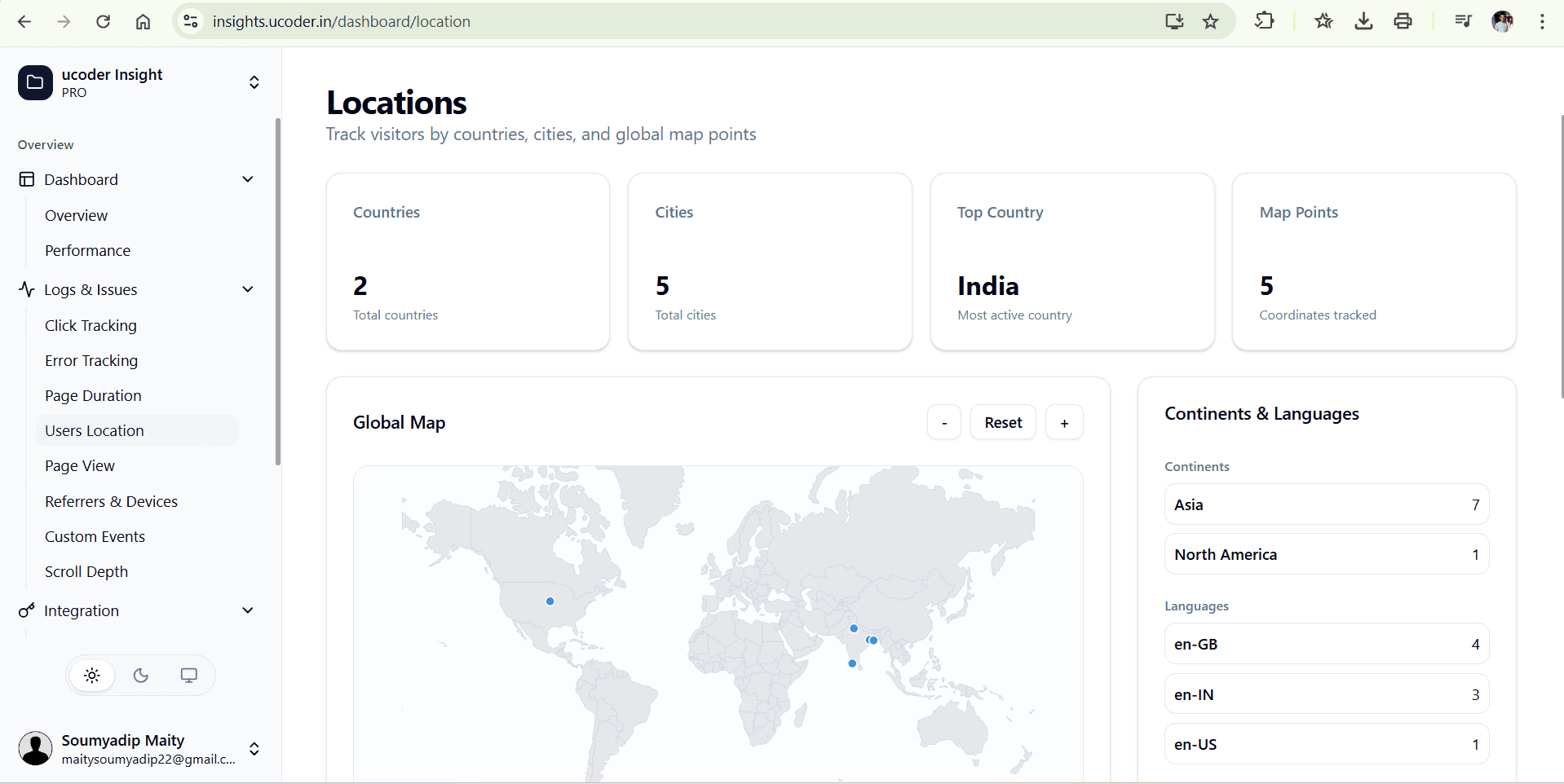Viewport: 1564px width, 784px height.
Task: Open the media control playlist icon
Action: click(1463, 21)
